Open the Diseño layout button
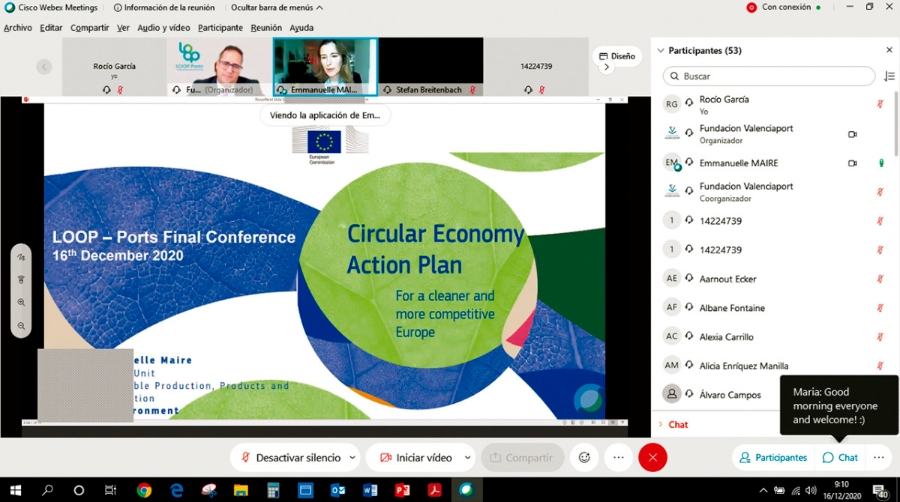Image resolution: width=900 pixels, height=502 pixels. coord(618,56)
